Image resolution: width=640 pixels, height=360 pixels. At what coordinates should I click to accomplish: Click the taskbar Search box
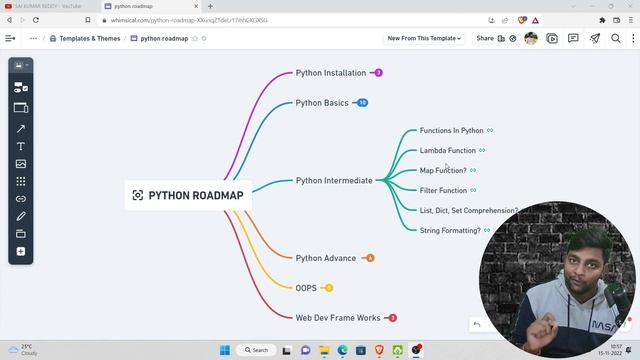tap(256, 350)
